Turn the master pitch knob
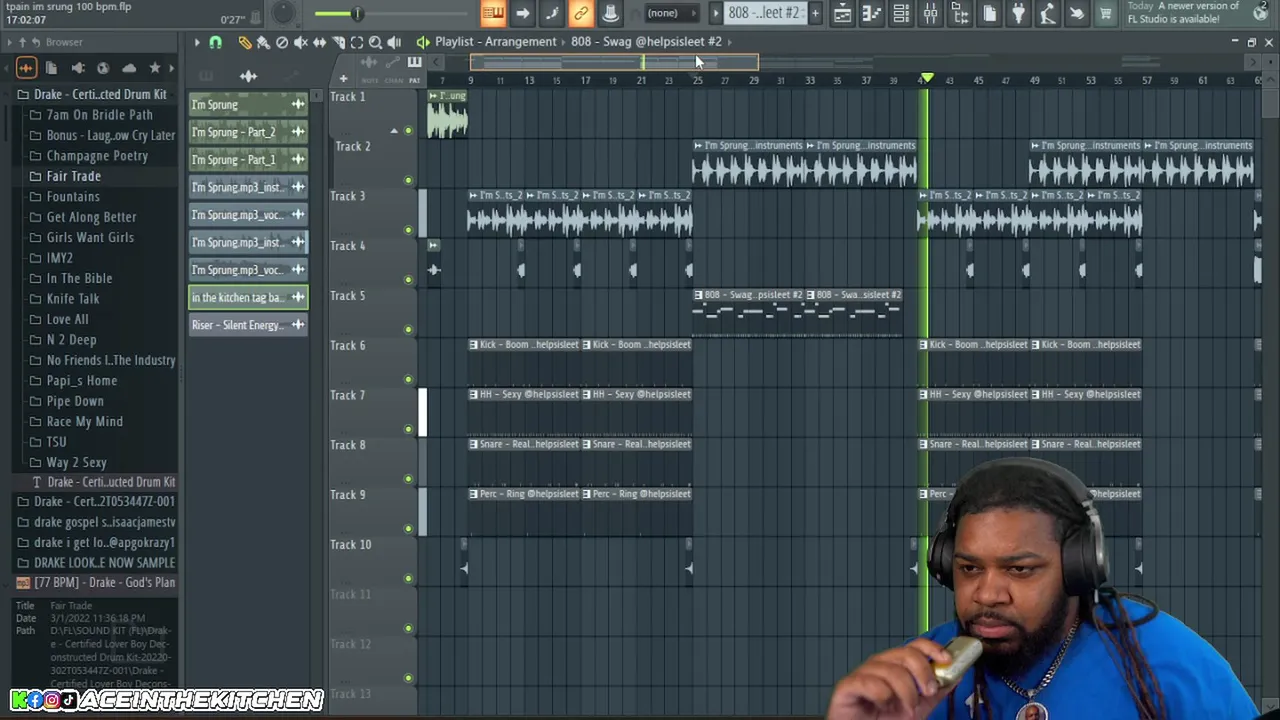Viewport: 1280px width, 720px height. click(284, 13)
